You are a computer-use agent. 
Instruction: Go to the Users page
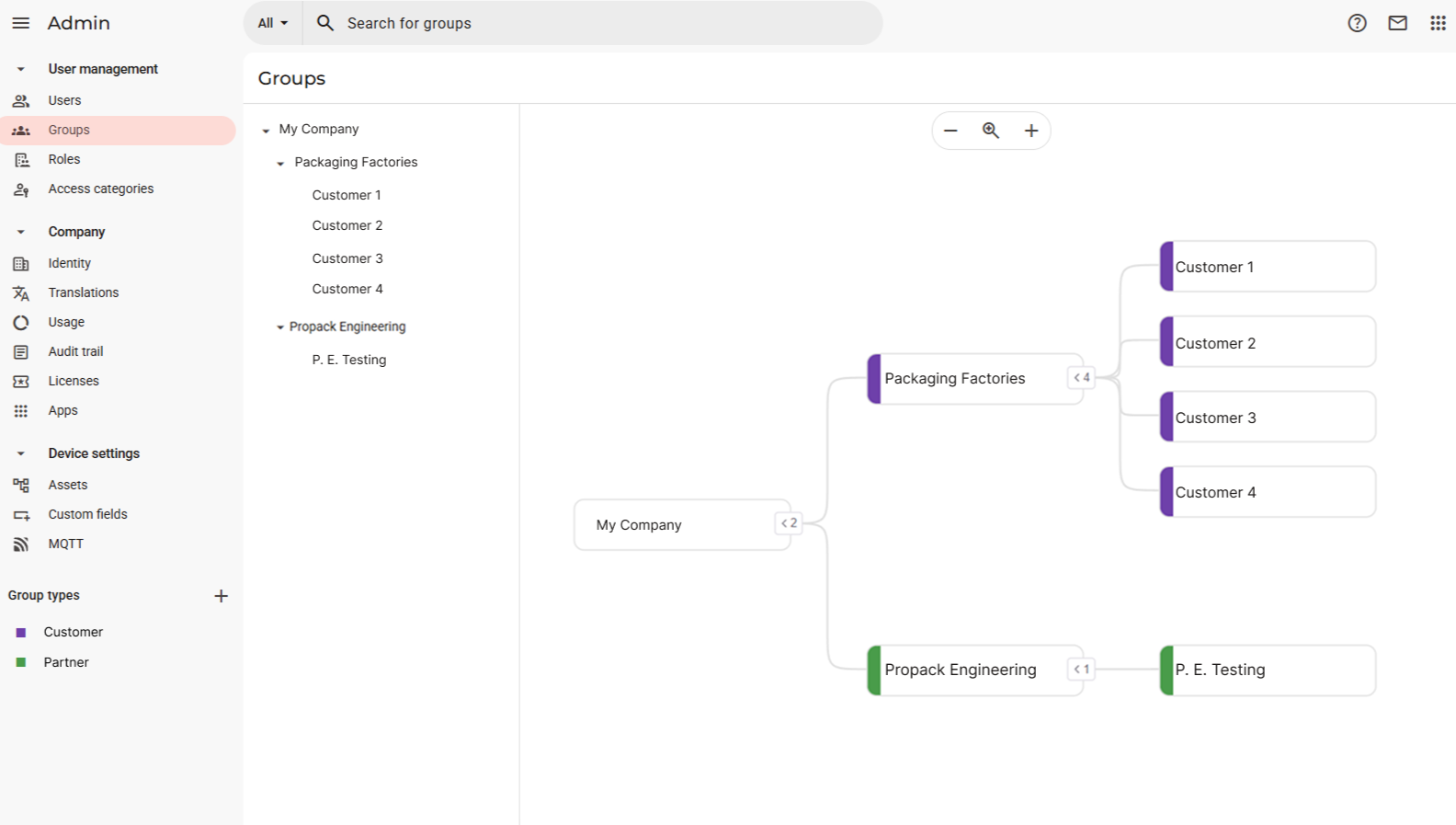pos(64,100)
